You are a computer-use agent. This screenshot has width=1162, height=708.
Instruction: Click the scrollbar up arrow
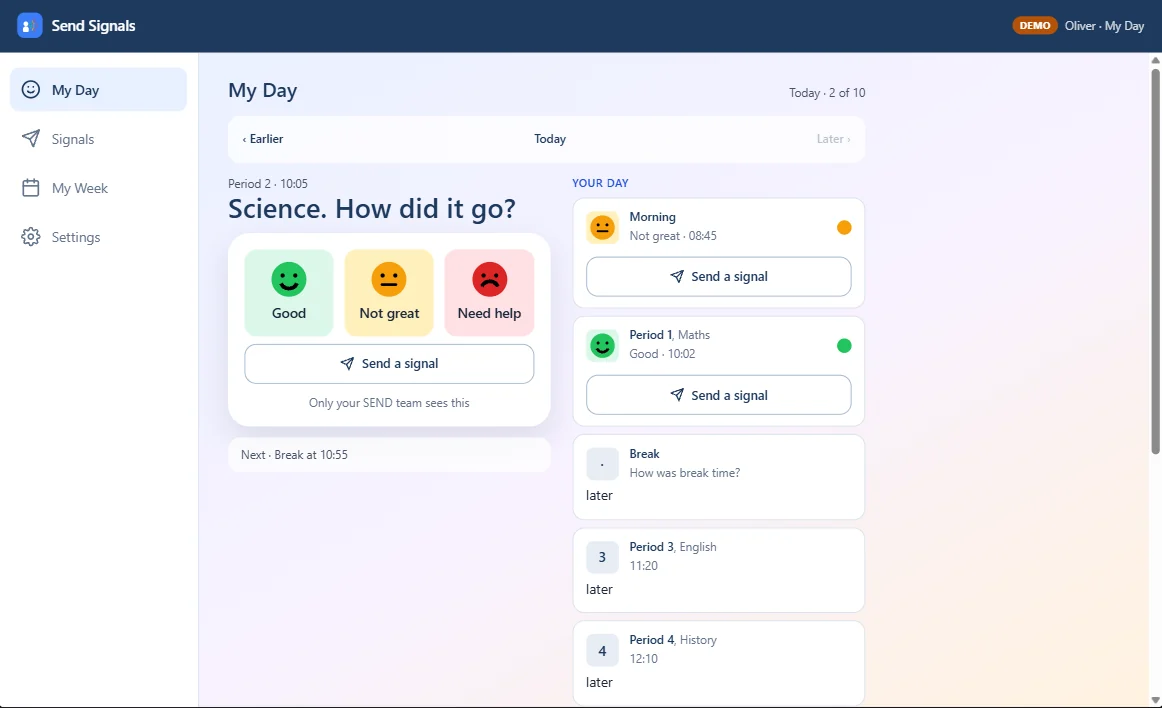1155,60
